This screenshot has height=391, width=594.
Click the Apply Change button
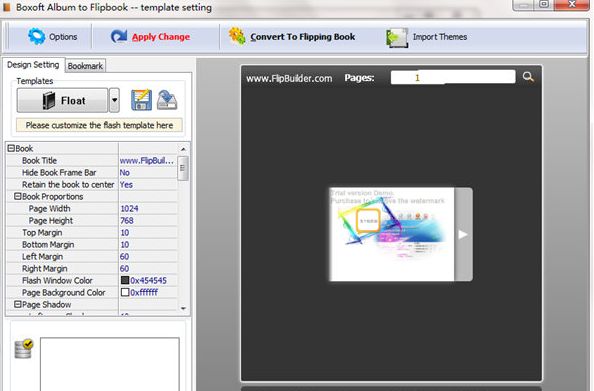point(150,37)
